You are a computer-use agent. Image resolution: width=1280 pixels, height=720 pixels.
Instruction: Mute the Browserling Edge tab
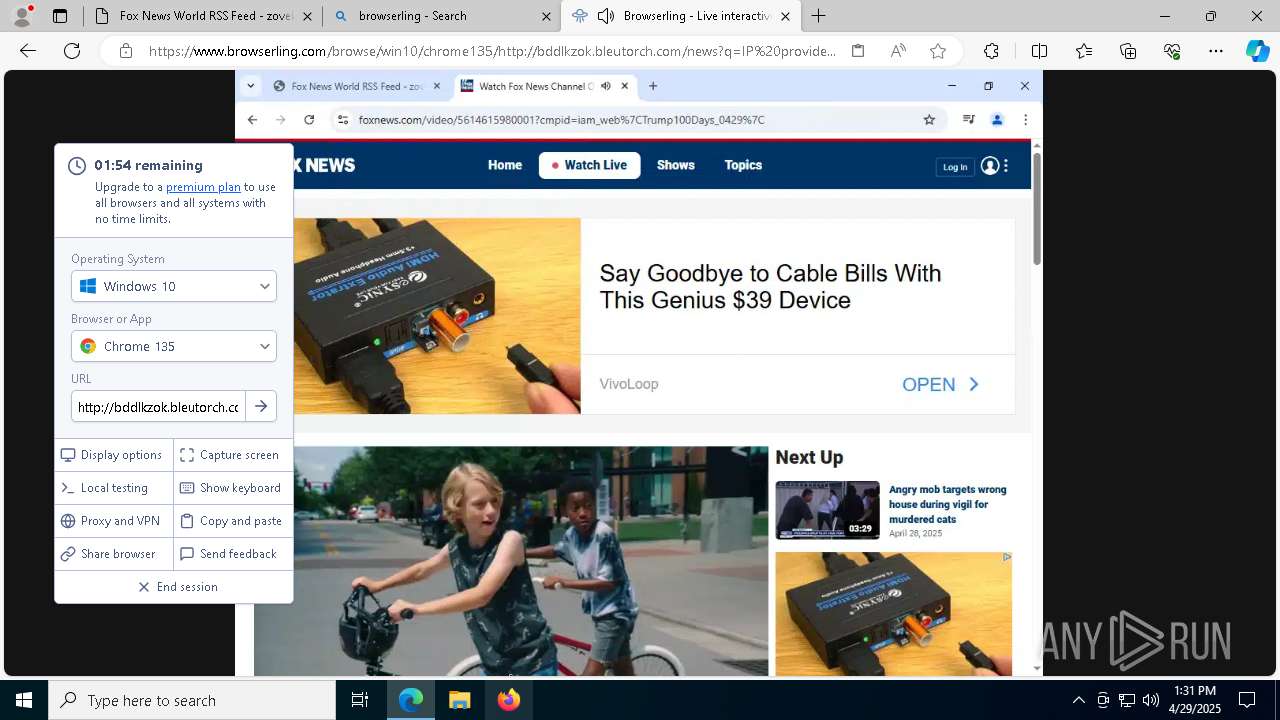tap(606, 16)
